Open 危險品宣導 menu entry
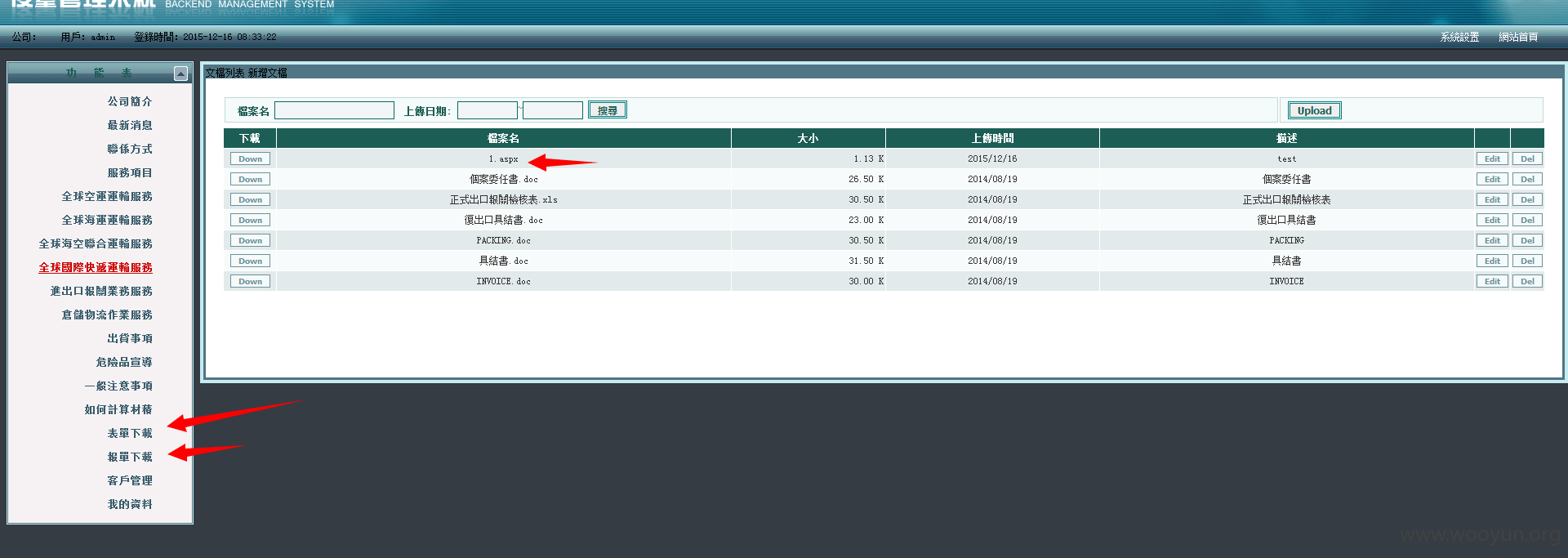The height and width of the screenshot is (558, 1568). pos(124,362)
